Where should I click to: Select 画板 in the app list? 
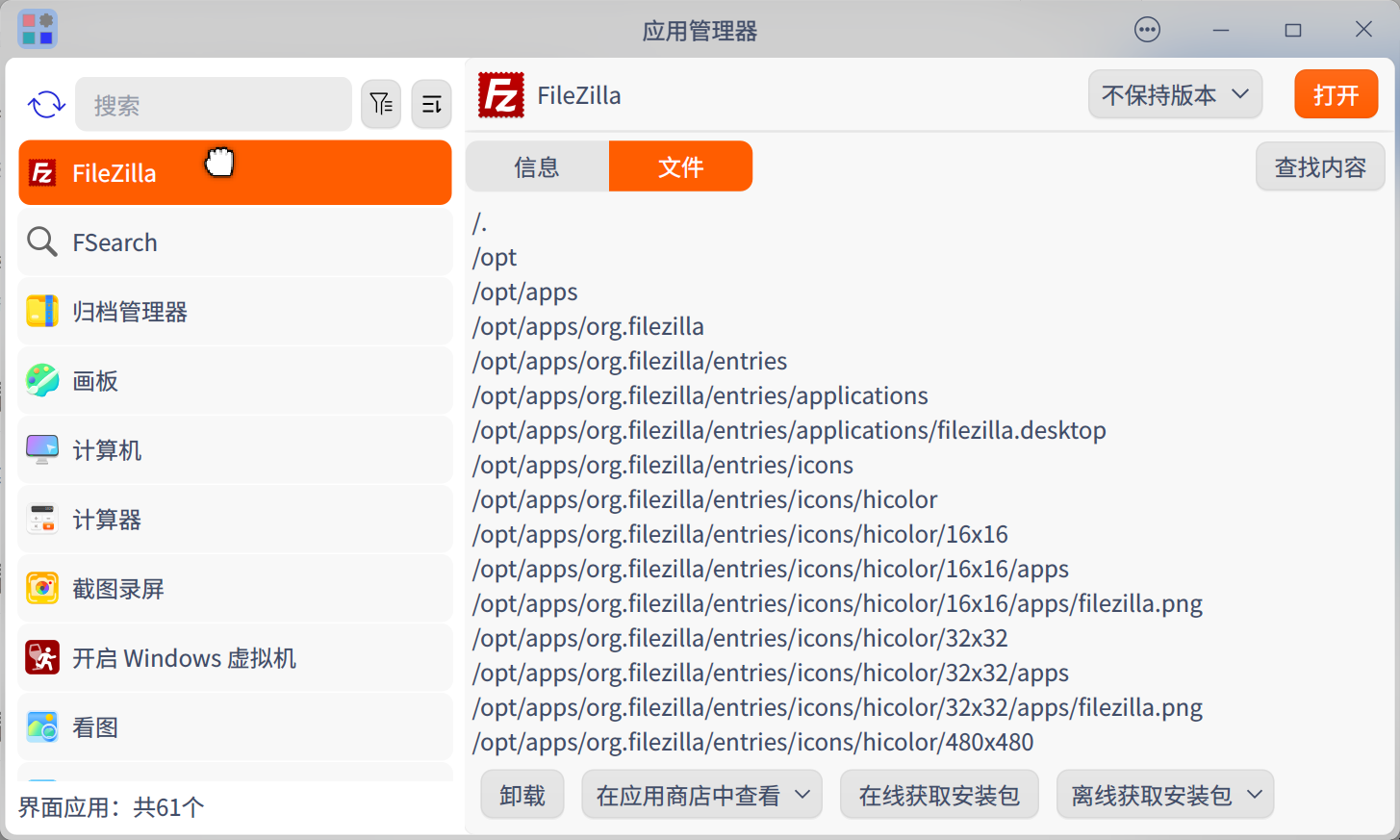pos(235,381)
